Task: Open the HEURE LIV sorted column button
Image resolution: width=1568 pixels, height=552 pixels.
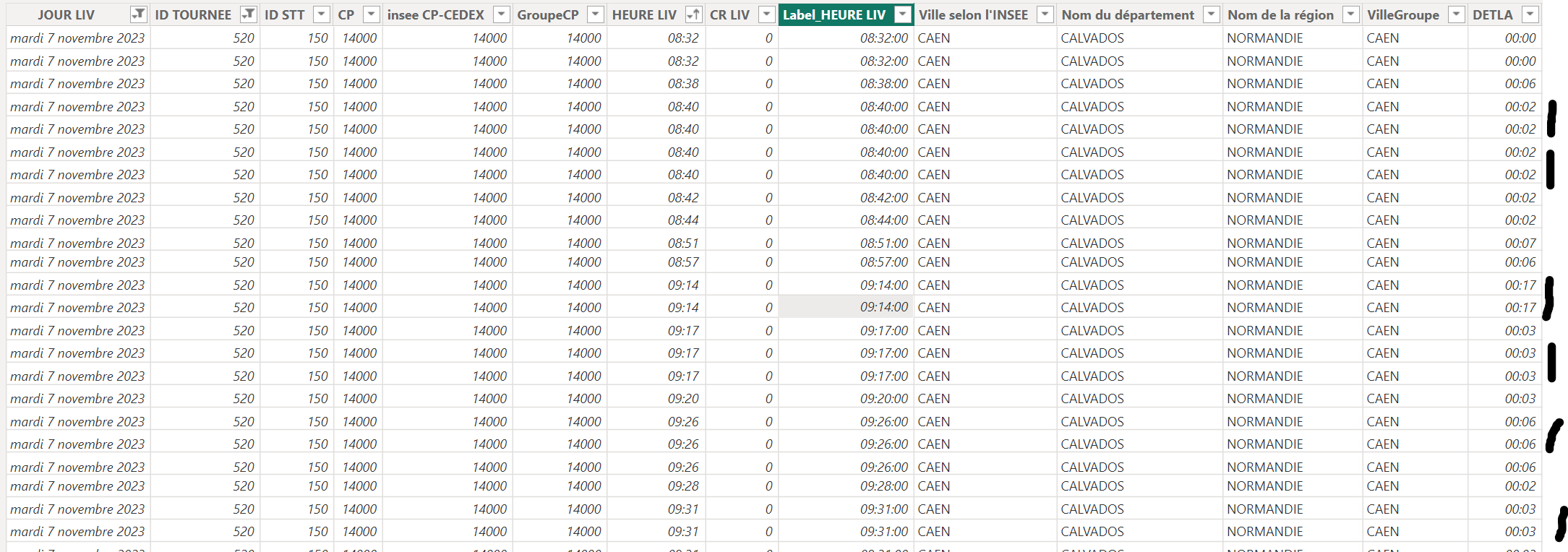Action: (693, 14)
